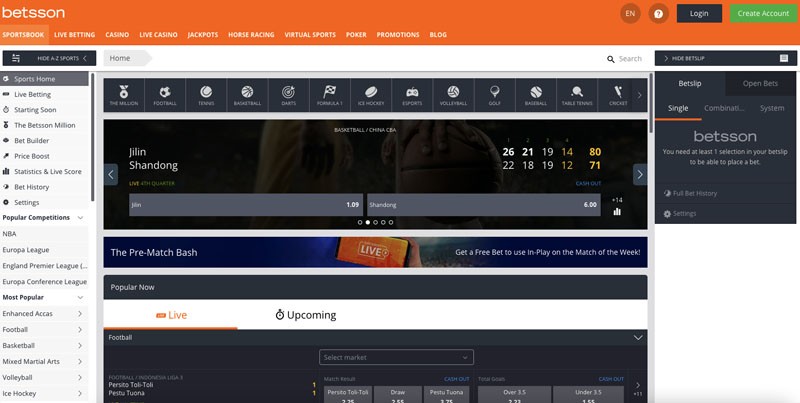Screen dimensions: 800x403
Task: Select the Ice Hockey puck icon
Action: tap(371, 95)
